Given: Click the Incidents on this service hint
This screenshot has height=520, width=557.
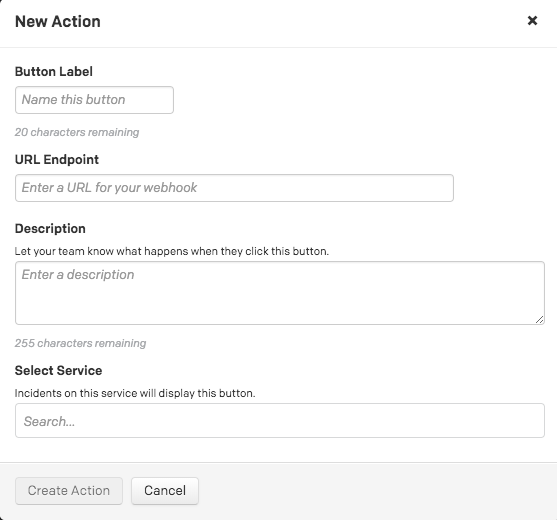Looking at the screenshot, I should [135, 393].
